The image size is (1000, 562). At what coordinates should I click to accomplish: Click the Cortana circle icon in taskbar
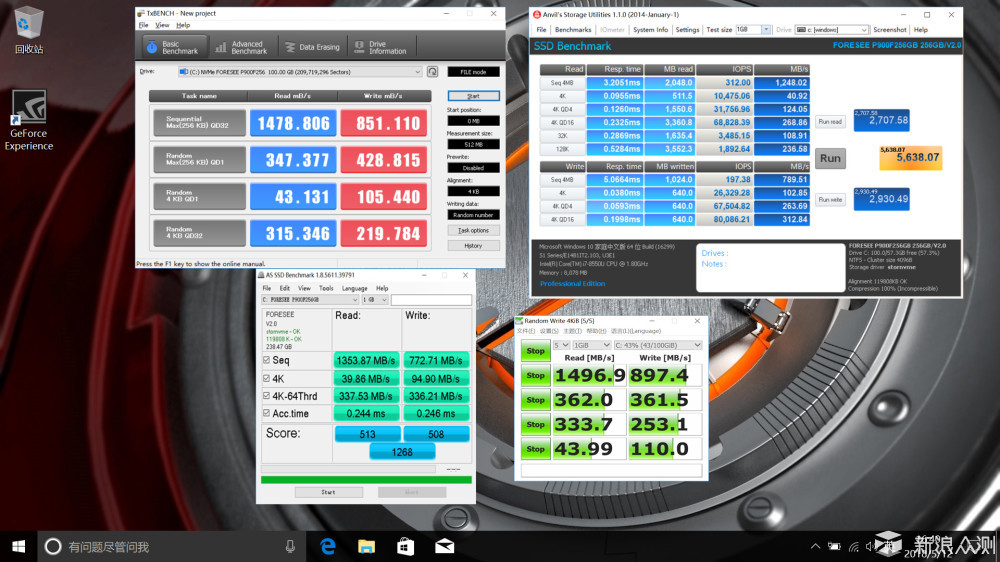click(x=53, y=546)
